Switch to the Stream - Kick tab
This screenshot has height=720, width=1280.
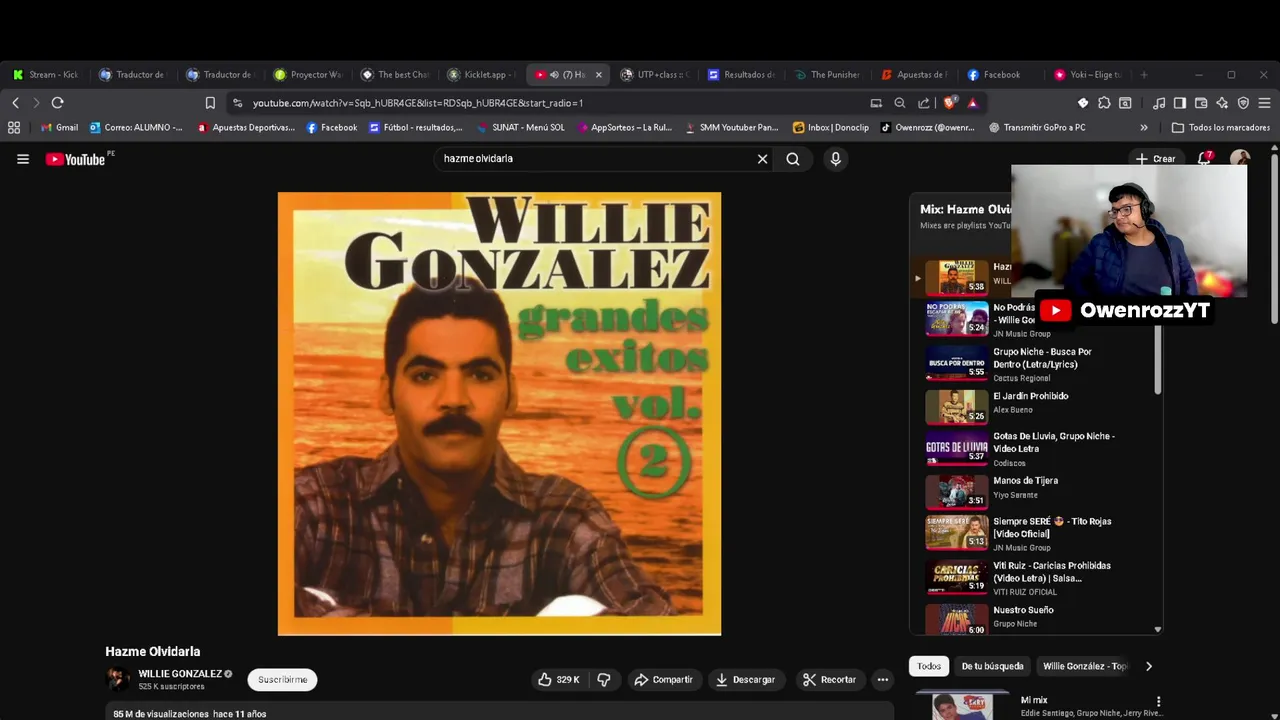(x=47, y=75)
